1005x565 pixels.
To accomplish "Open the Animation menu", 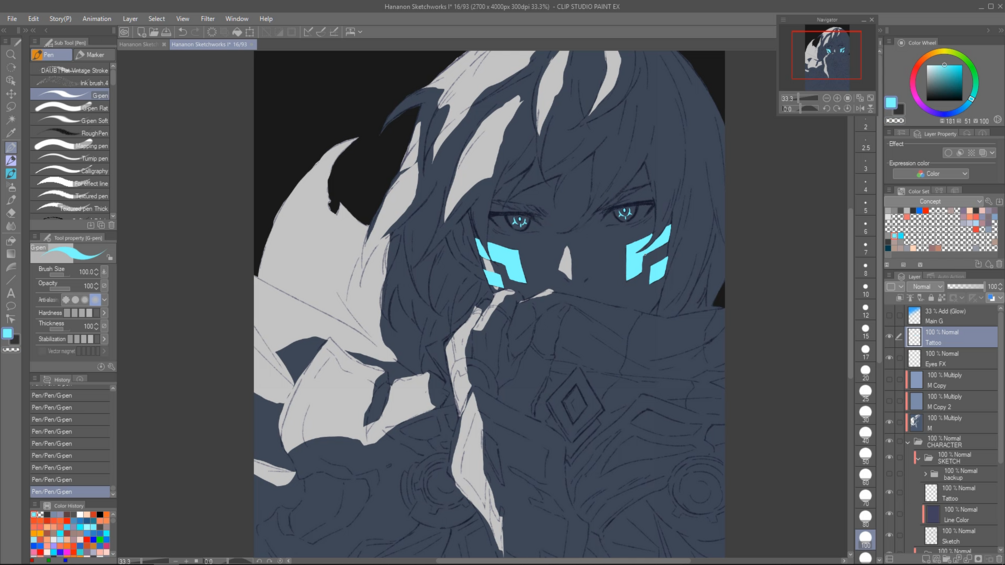I will (97, 19).
